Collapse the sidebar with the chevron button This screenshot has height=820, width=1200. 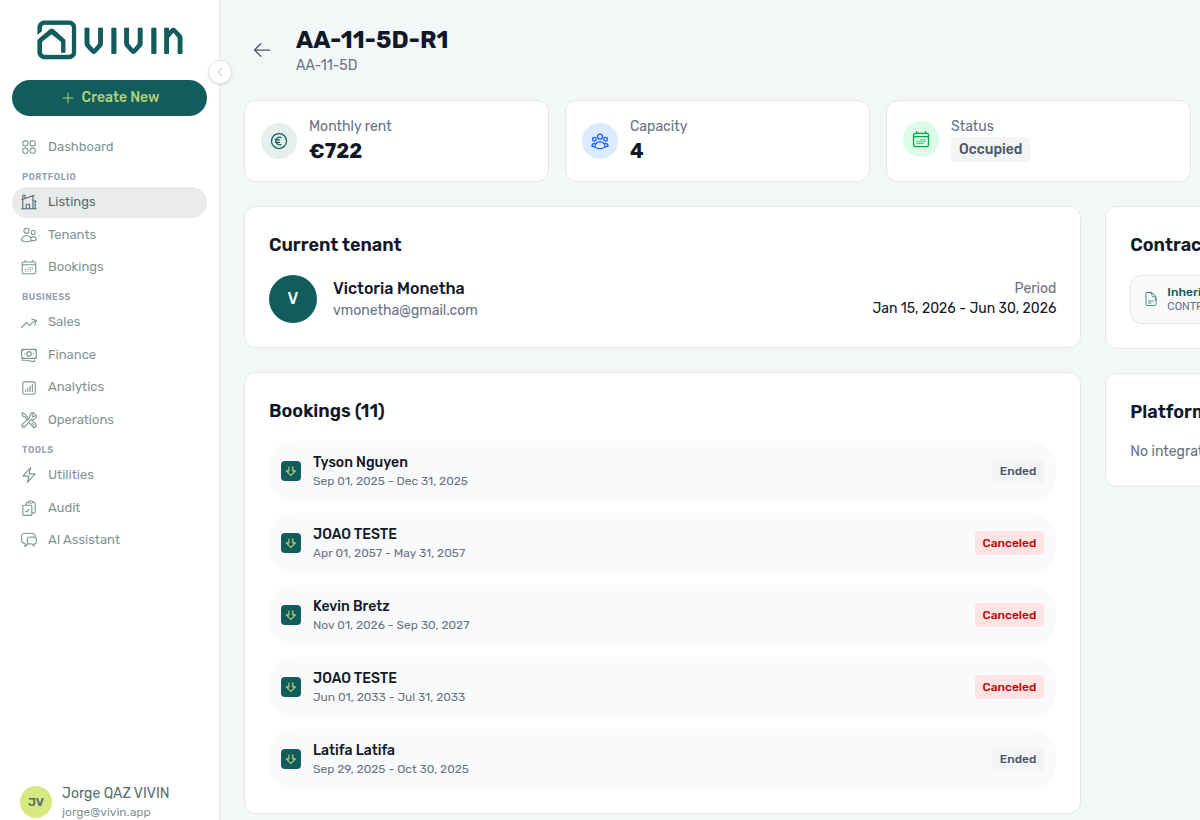220,72
